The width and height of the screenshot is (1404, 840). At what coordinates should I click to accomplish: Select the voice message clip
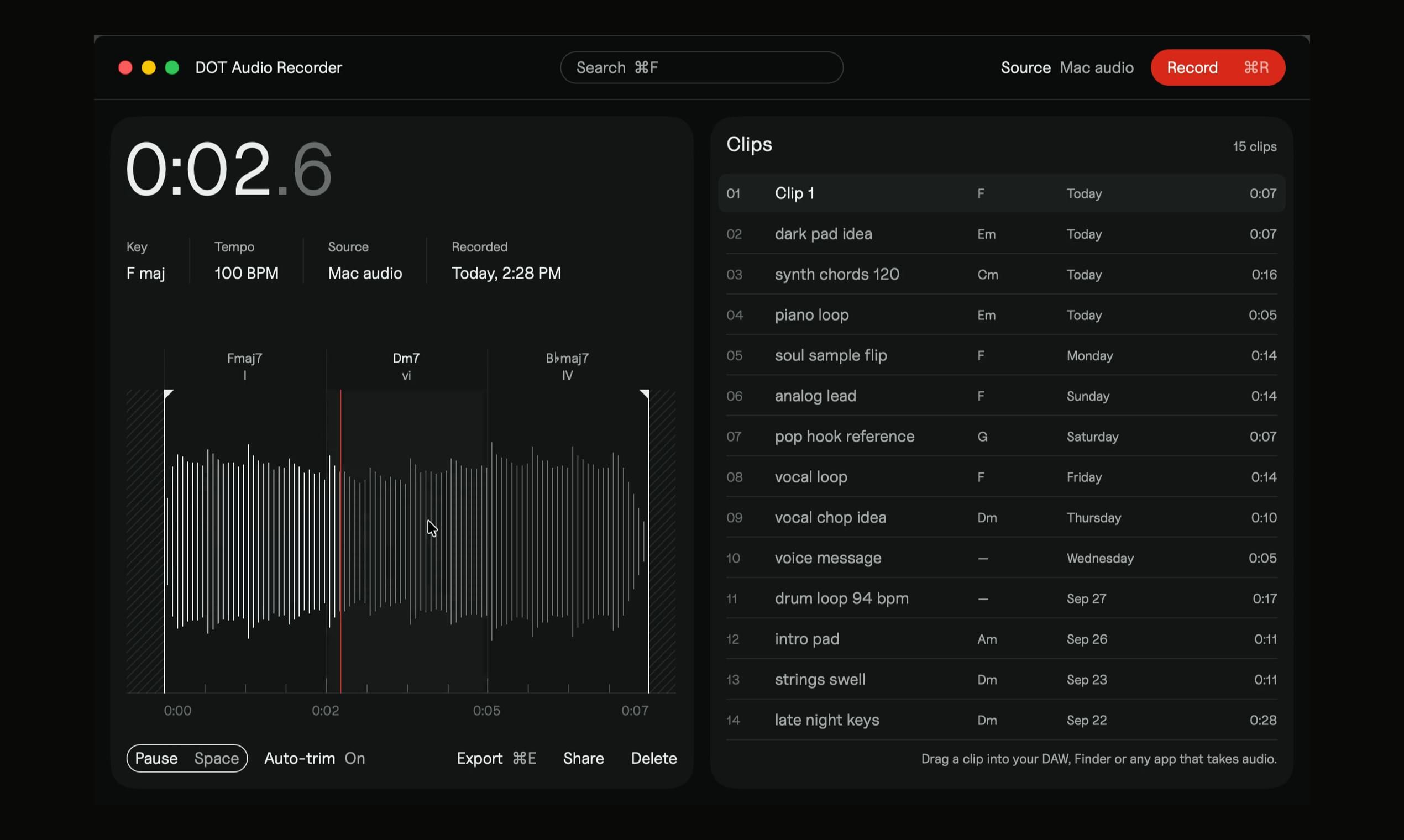pos(1002,558)
